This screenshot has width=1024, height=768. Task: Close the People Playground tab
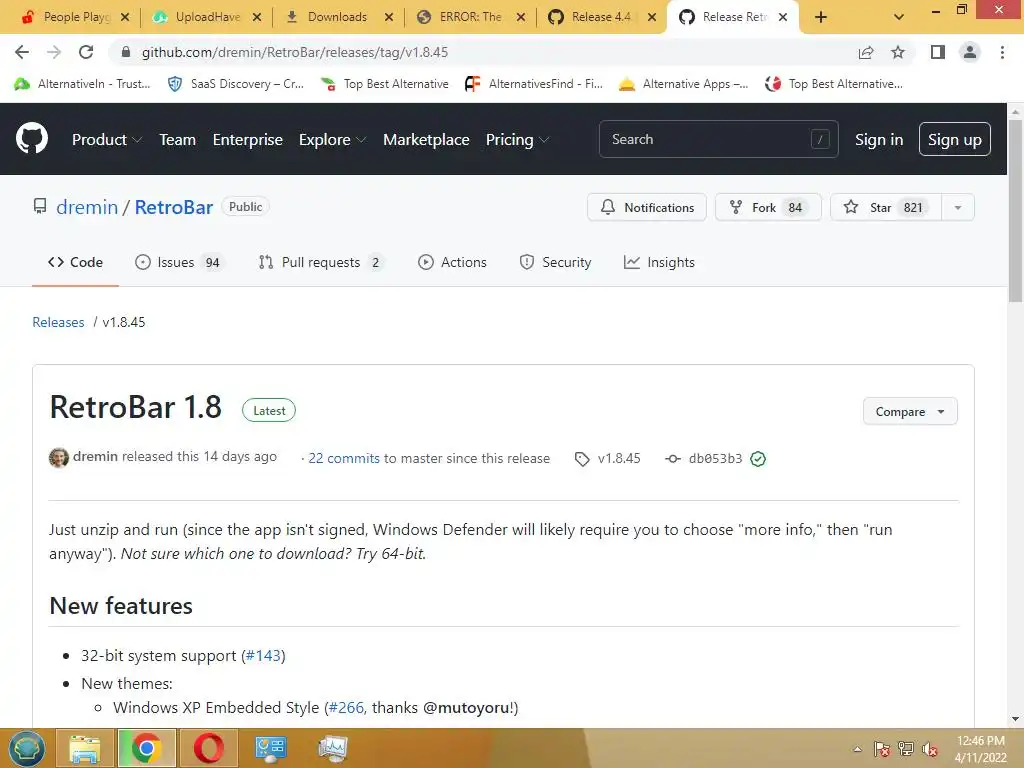125,17
